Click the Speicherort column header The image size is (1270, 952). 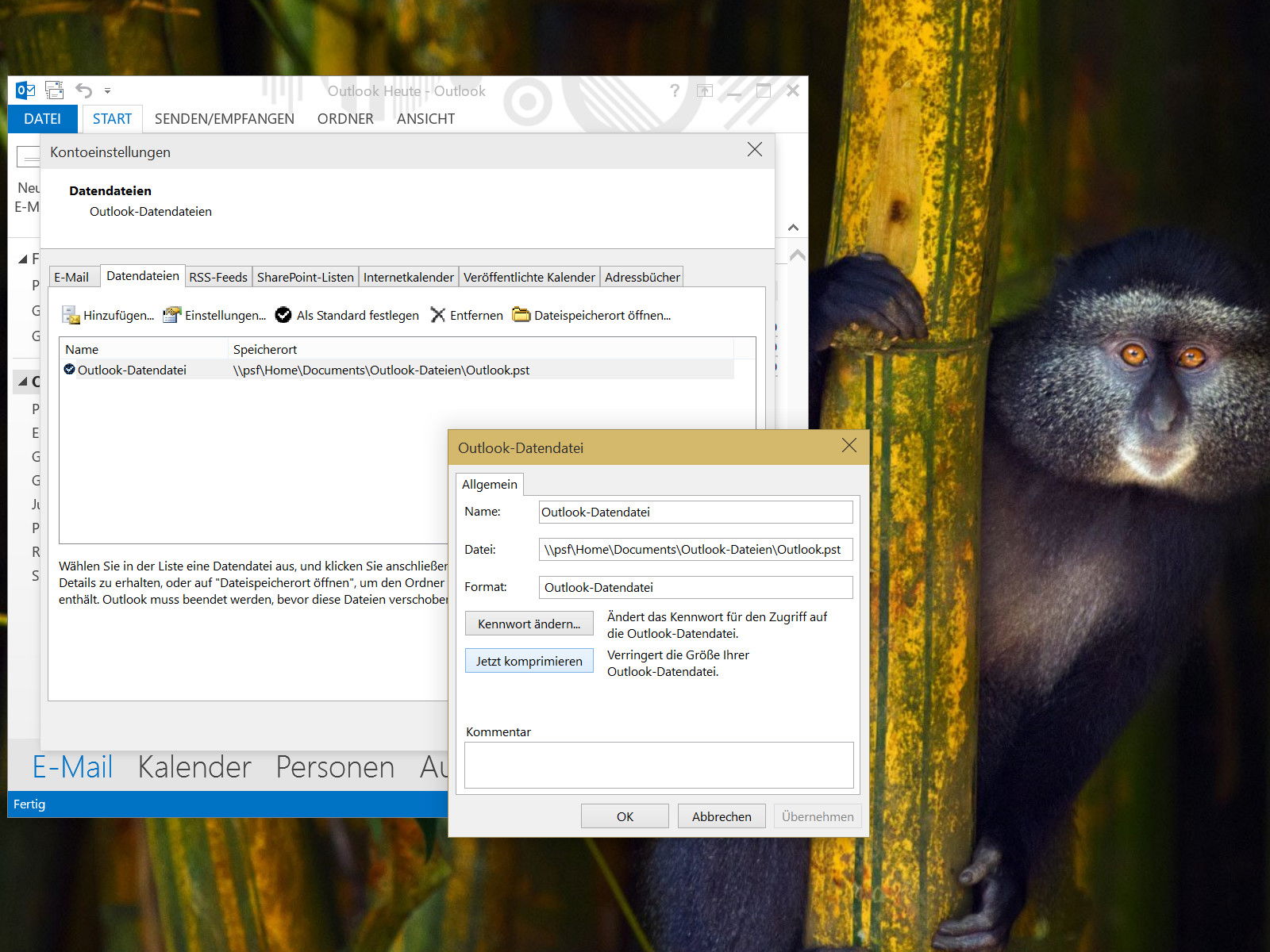(x=480, y=349)
